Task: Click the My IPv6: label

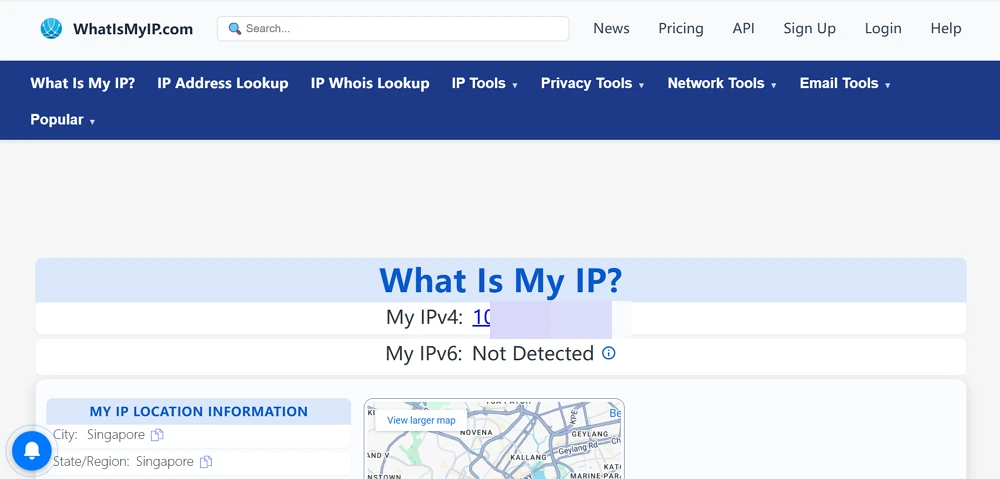Action: coord(423,353)
